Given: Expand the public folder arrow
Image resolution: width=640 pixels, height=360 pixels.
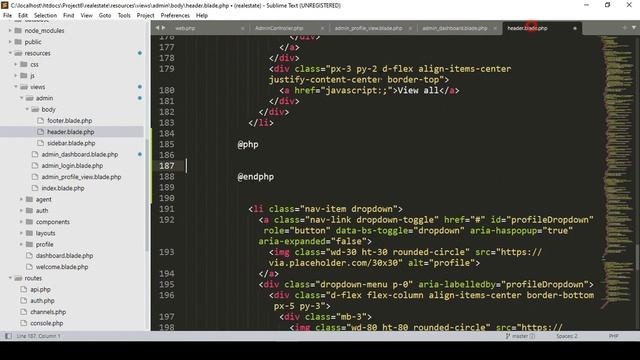Looking at the screenshot, I should [10, 42].
